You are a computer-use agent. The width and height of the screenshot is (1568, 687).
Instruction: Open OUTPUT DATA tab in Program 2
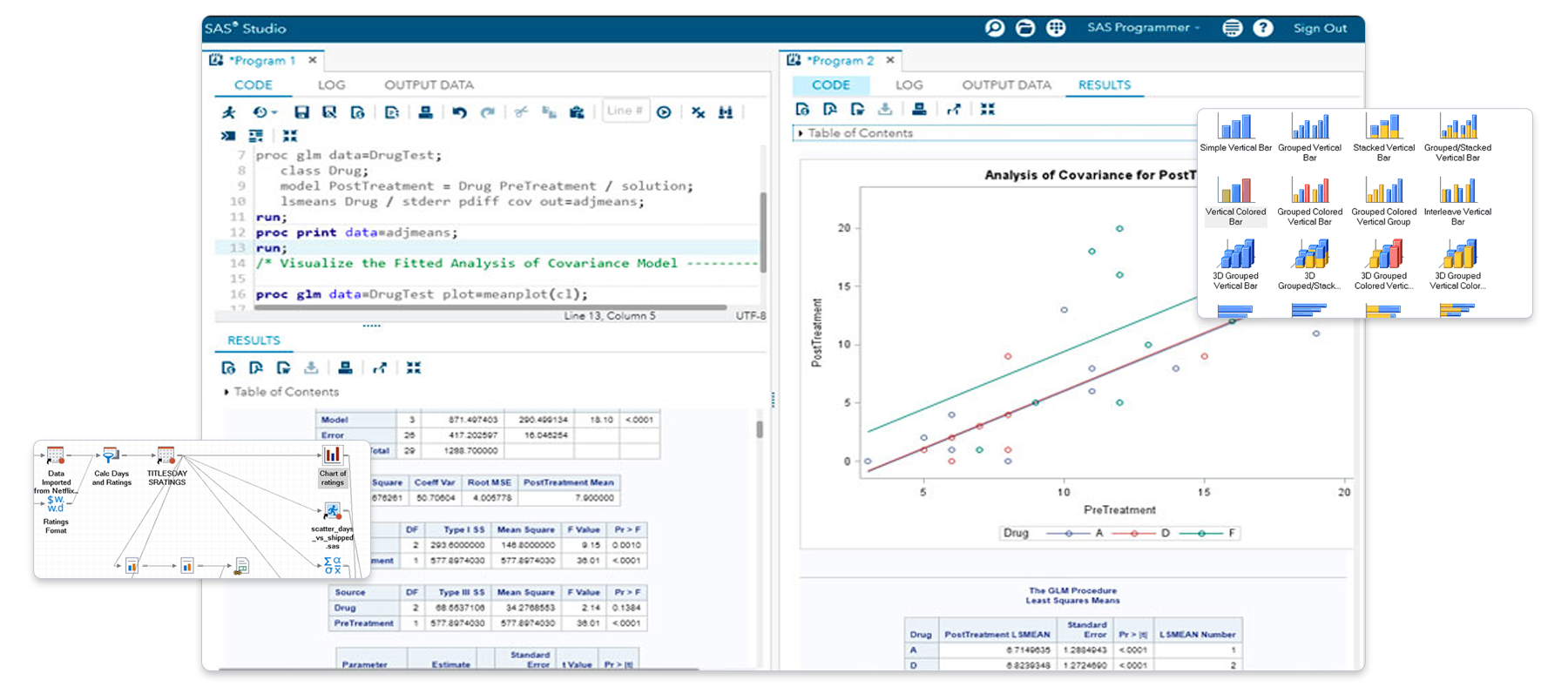(1006, 84)
